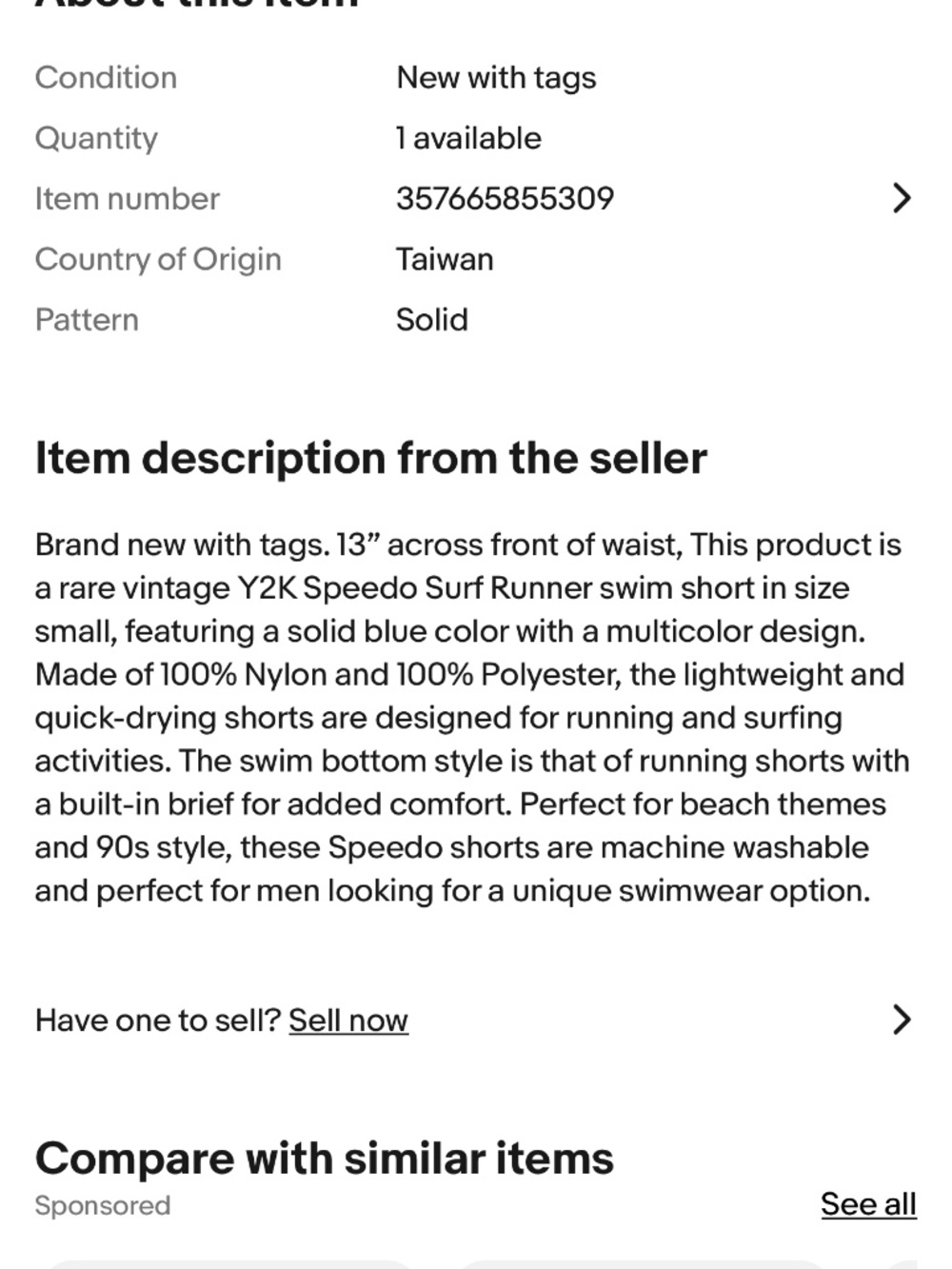
Task: Tap the Sponsored label
Action: (103, 1205)
